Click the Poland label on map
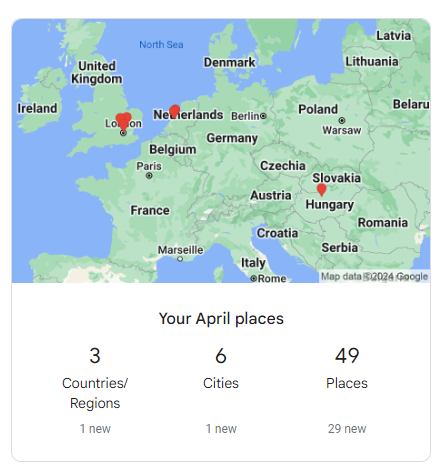442x474 pixels. 318,109
